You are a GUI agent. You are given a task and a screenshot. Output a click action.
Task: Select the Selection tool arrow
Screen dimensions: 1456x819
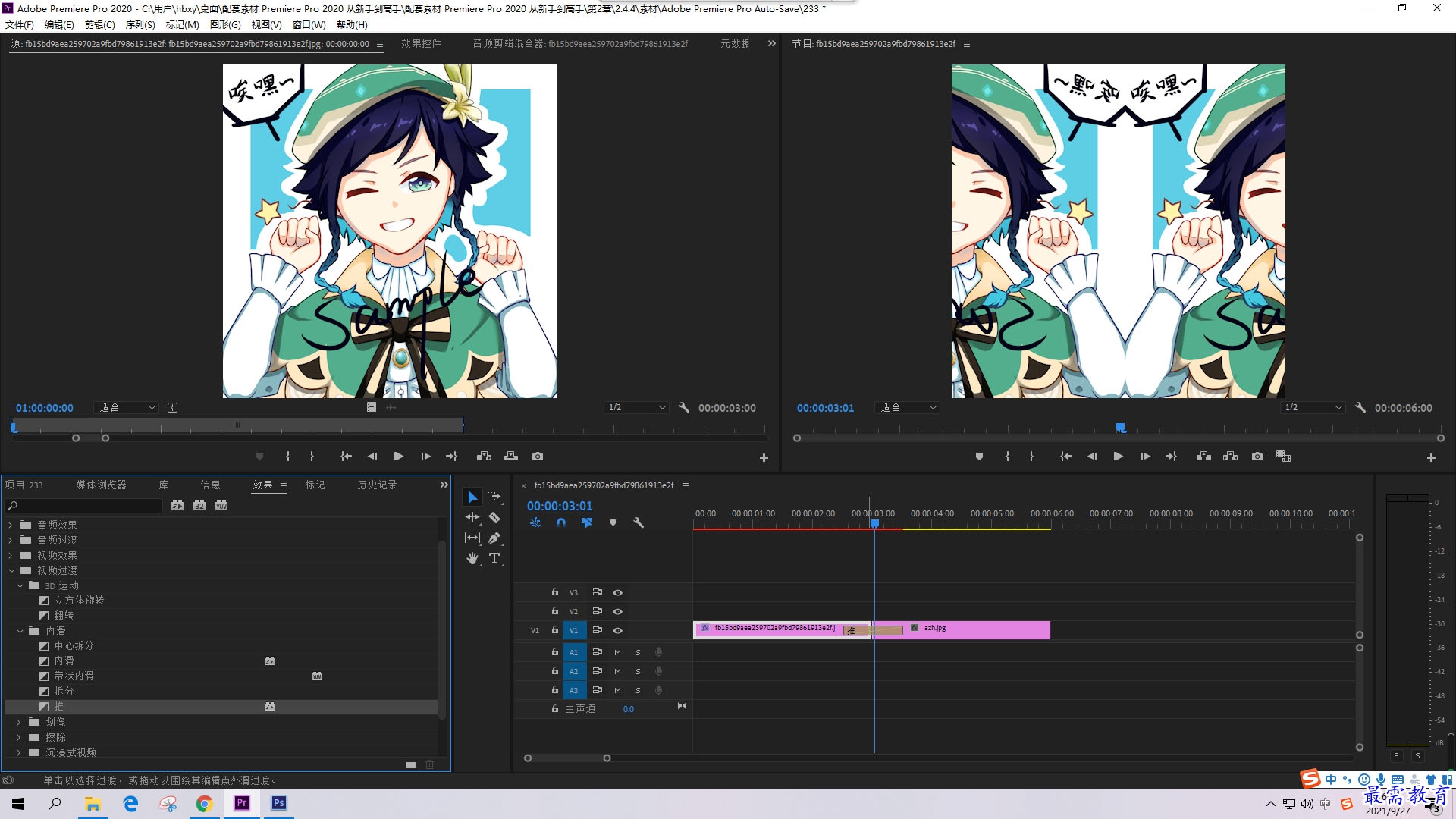(x=472, y=497)
